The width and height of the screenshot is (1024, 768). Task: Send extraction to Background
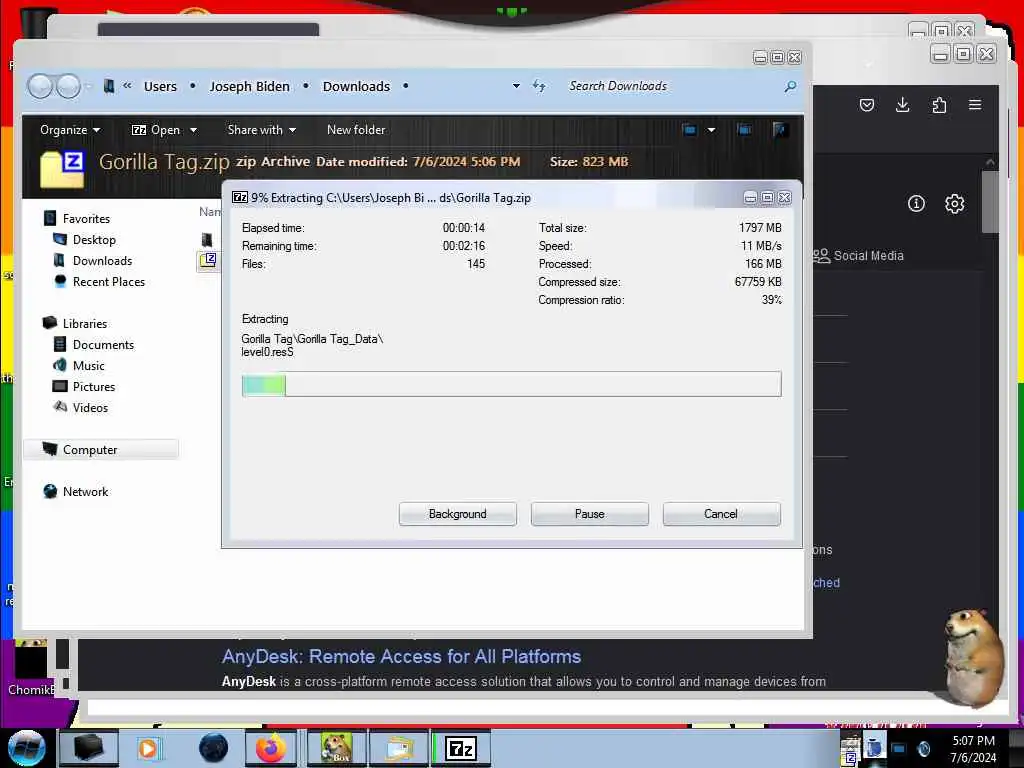click(x=457, y=514)
